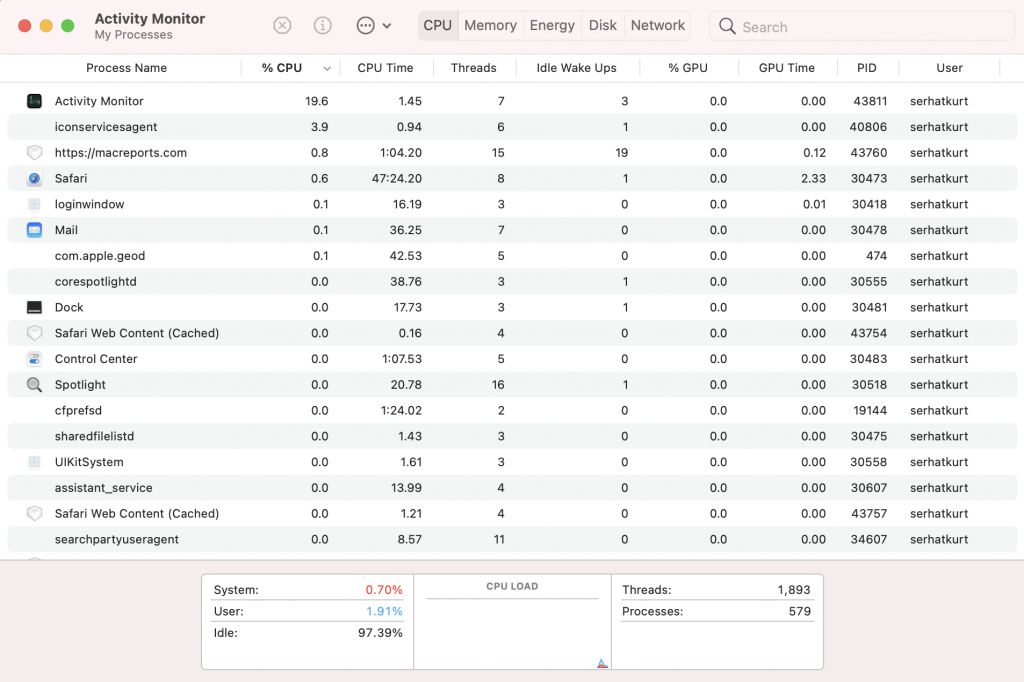Click the magnifier icon in the search box
This screenshot has width=1024, height=682.
727,26
